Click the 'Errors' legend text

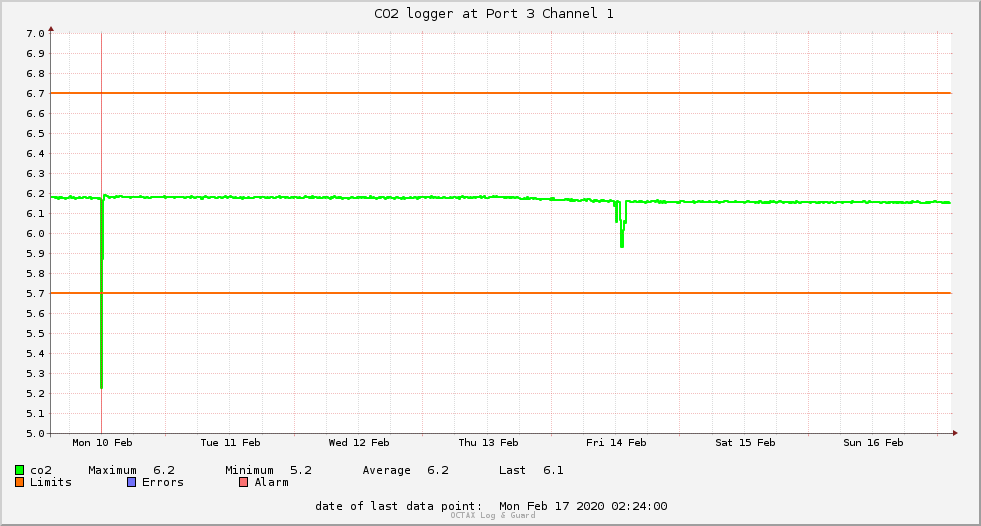tap(163, 482)
